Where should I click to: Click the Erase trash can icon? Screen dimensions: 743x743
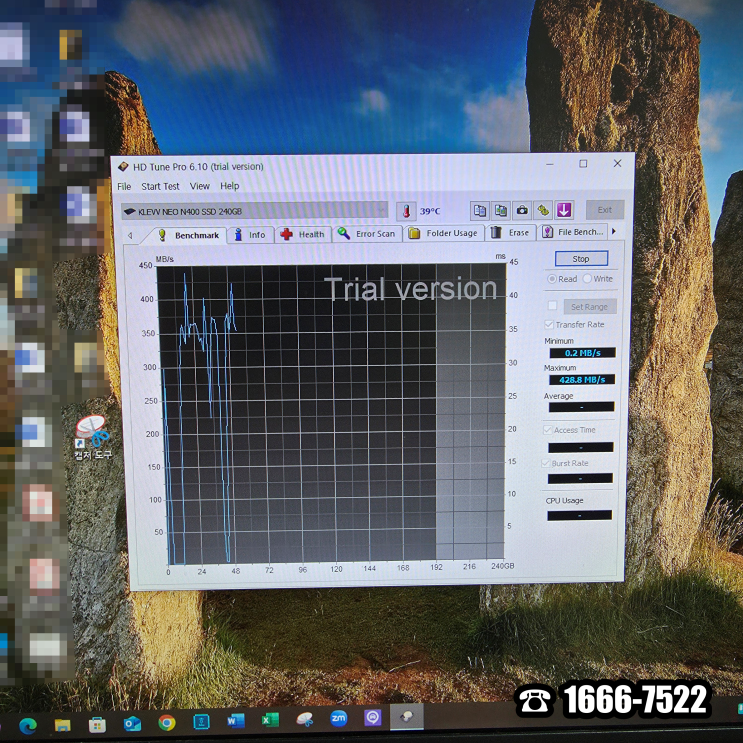(496, 232)
